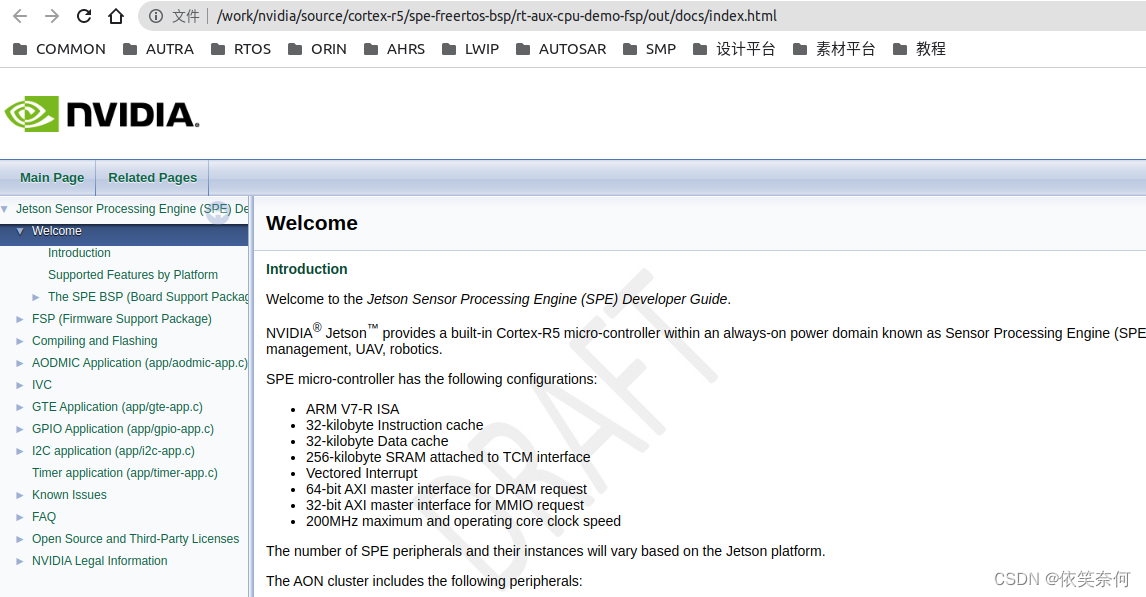Expand the GPIO Application node arrow

click(20, 429)
